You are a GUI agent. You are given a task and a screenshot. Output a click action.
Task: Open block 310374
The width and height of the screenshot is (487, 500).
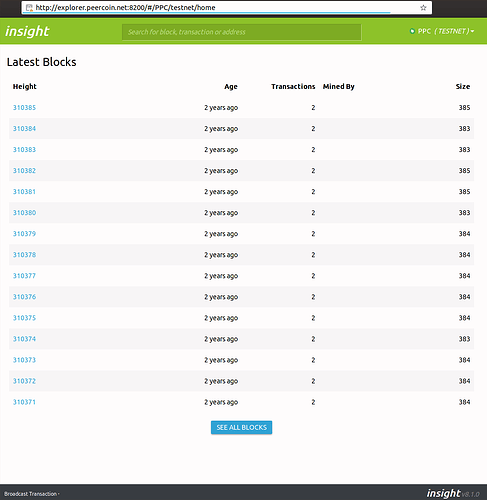pyautogui.click(x=24, y=339)
